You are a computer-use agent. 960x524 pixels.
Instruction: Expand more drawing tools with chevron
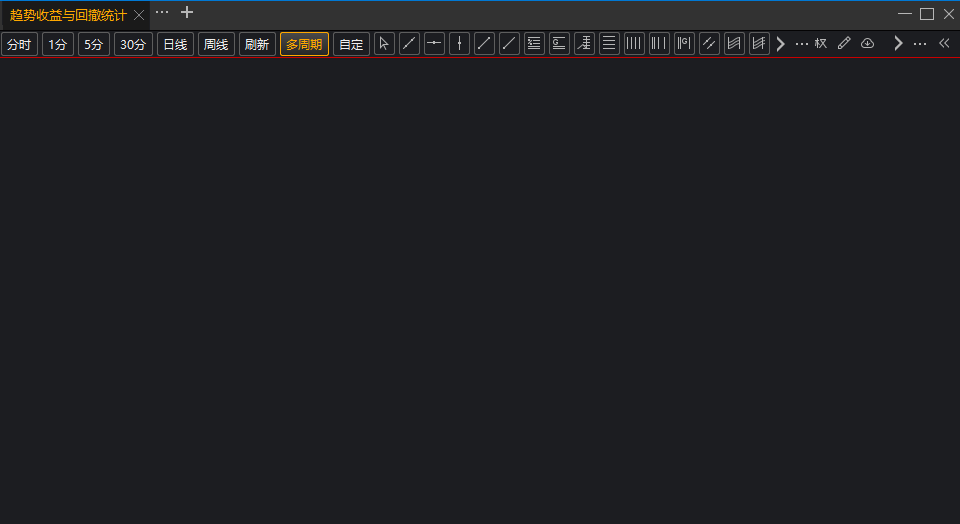coord(781,44)
